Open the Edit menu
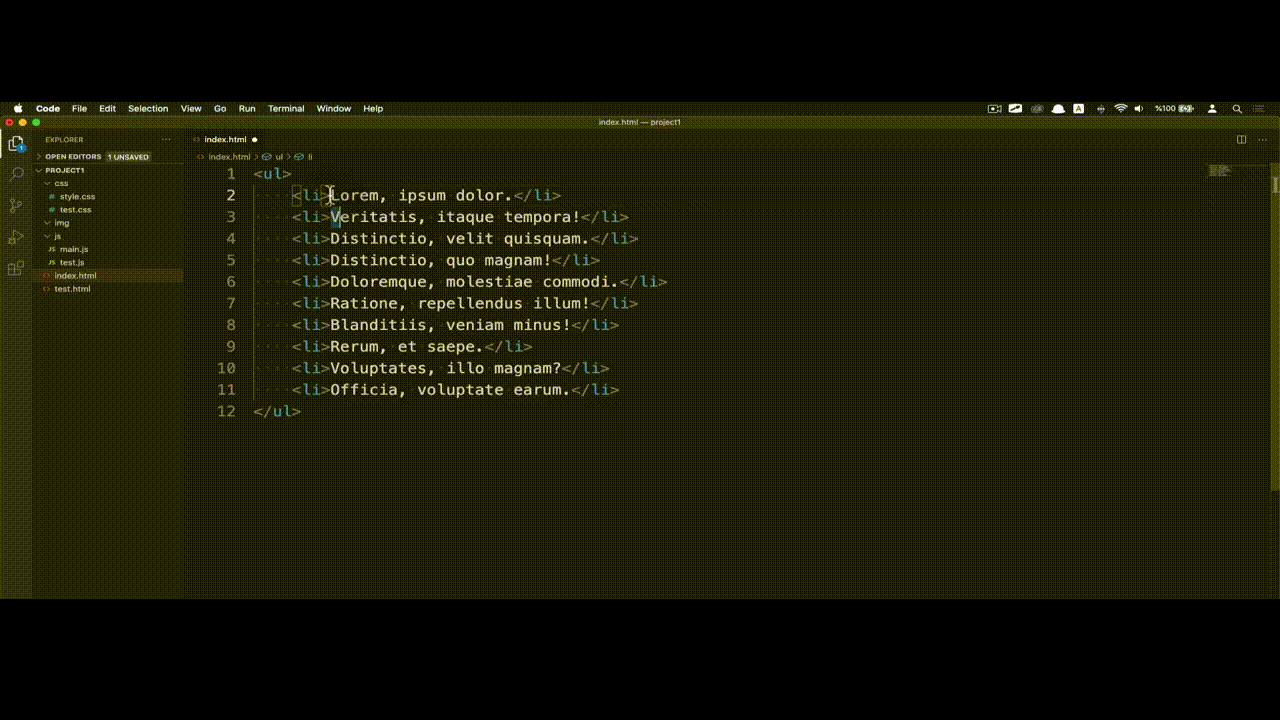The height and width of the screenshot is (720, 1280). coord(107,108)
